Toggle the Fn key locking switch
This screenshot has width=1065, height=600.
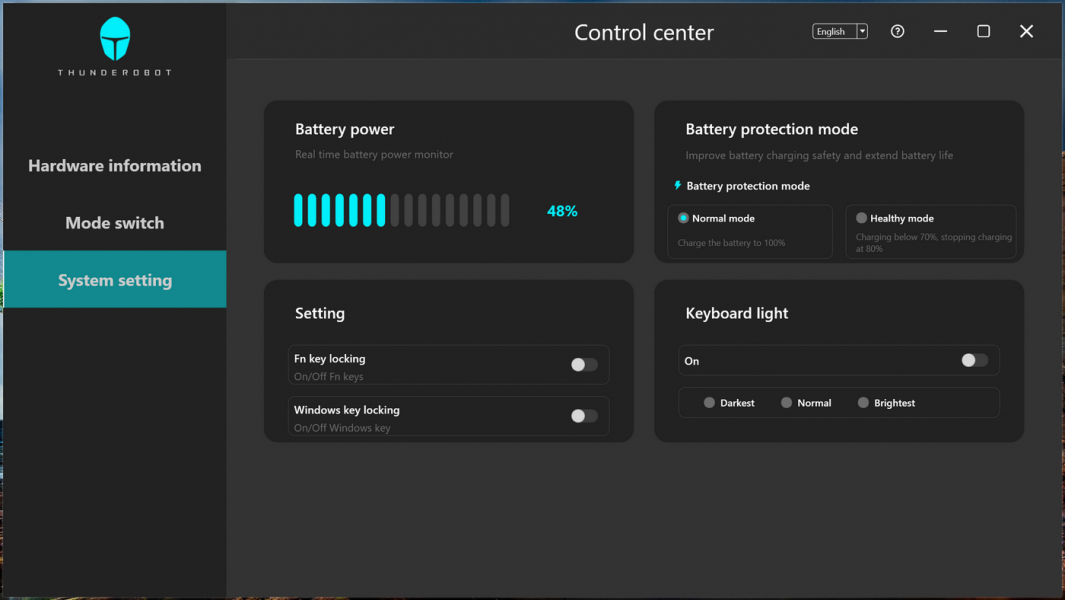click(x=584, y=365)
